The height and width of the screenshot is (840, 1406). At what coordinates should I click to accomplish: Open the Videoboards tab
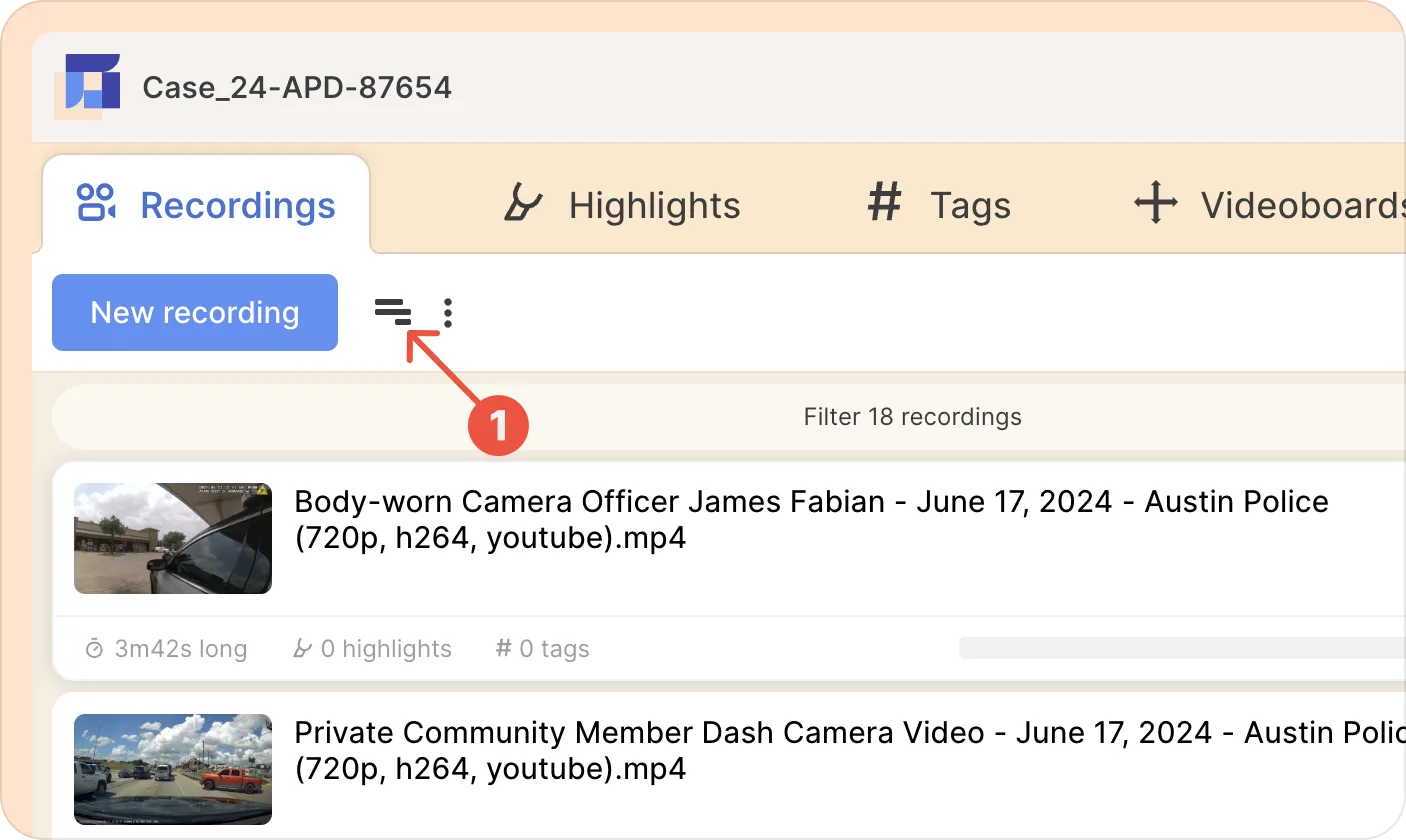1302,206
